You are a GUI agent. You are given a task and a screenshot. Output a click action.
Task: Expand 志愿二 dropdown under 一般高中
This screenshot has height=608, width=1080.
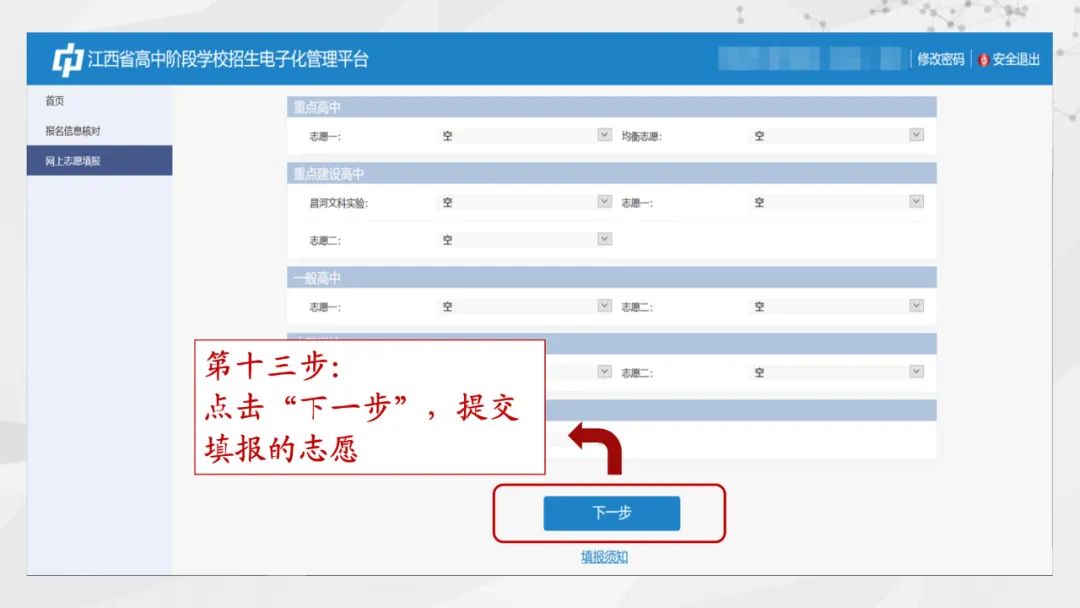click(836, 306)
